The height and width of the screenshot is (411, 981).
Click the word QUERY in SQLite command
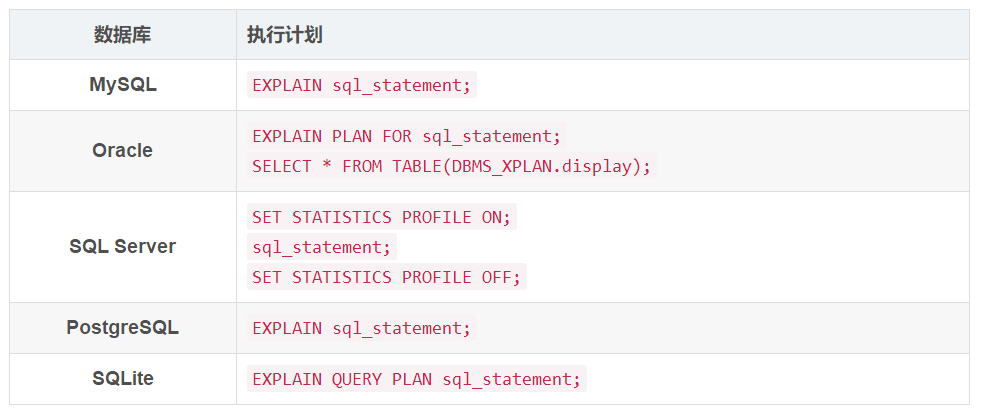[x=357, y=379]
